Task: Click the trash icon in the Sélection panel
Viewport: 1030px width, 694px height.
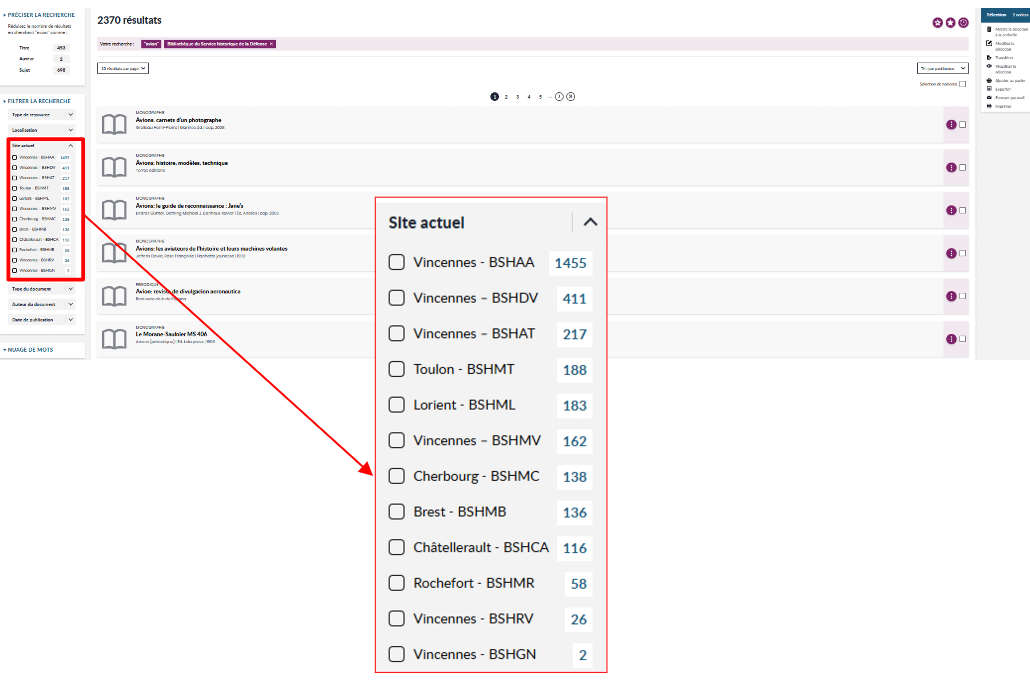Action: click(989, 30)
